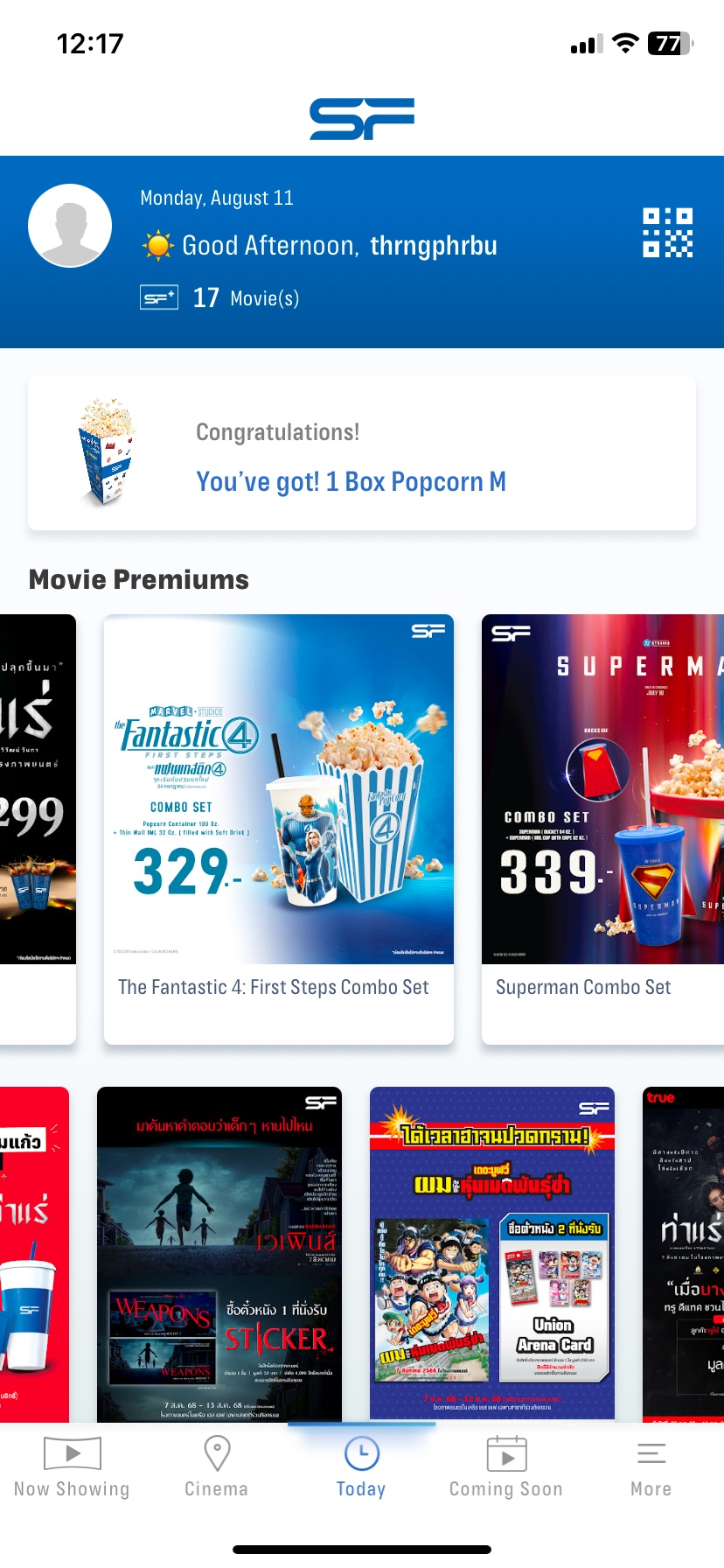Tap the Now Showing play icon
The width and height of the screenshot is (724, 1568).
coord(73,1453)
